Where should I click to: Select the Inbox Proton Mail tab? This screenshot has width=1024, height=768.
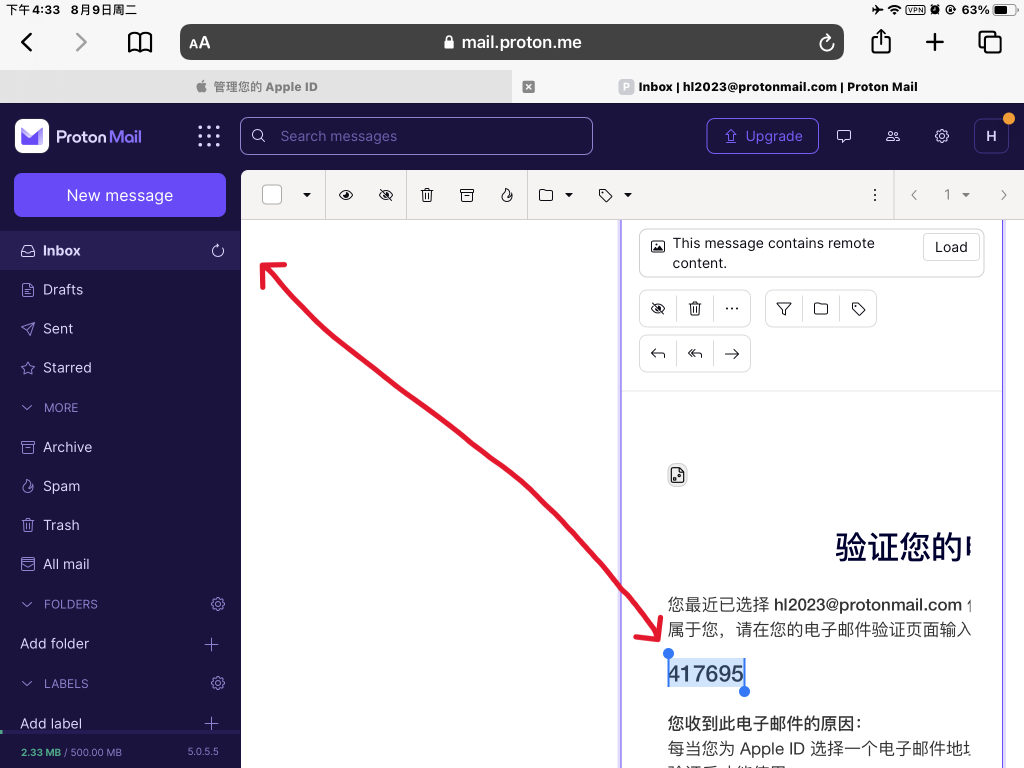coord(768,87)
